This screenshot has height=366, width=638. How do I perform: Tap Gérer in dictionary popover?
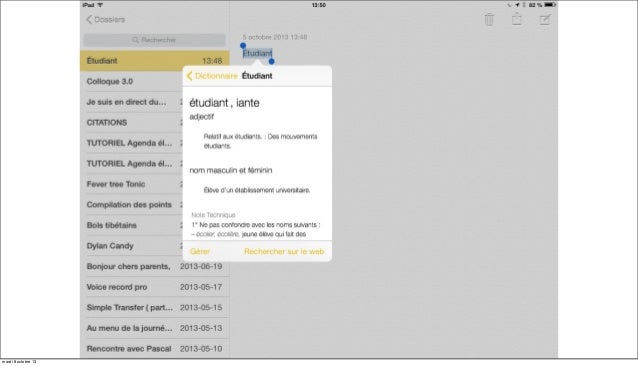click(x=200, y=251)
